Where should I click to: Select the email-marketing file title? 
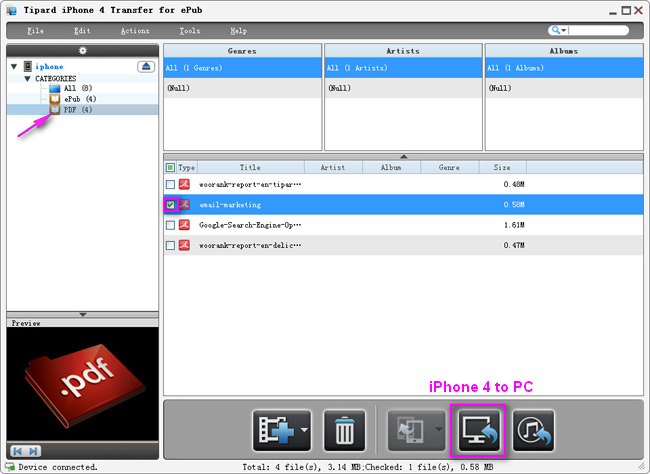[x=230, y=204]
